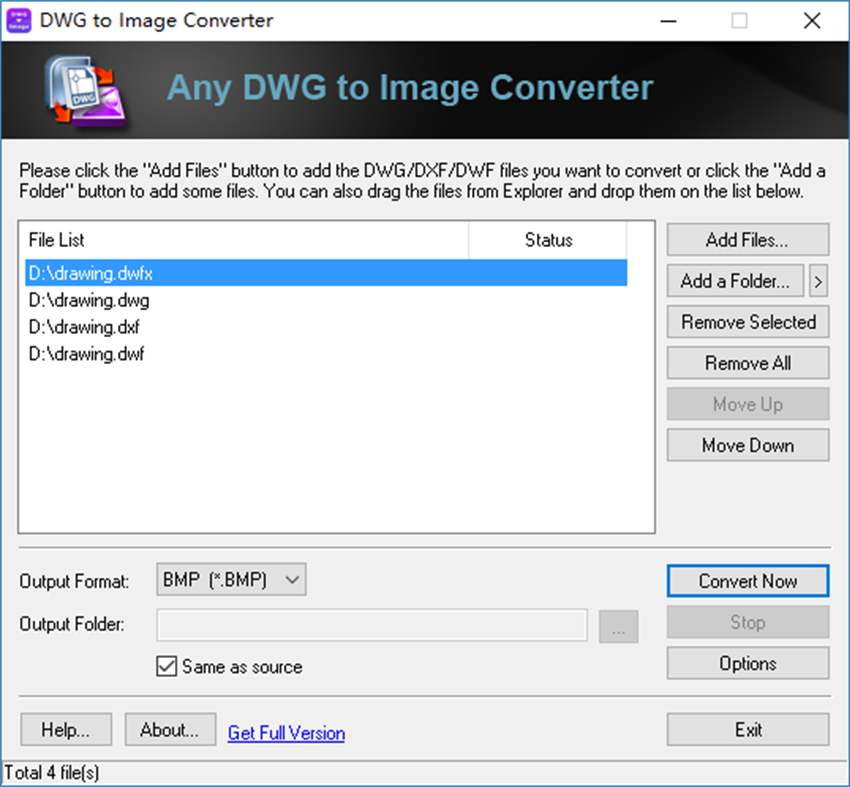Expand the arrow next to Add a Folder
850x787 pixels.
[x=818, y=281]
